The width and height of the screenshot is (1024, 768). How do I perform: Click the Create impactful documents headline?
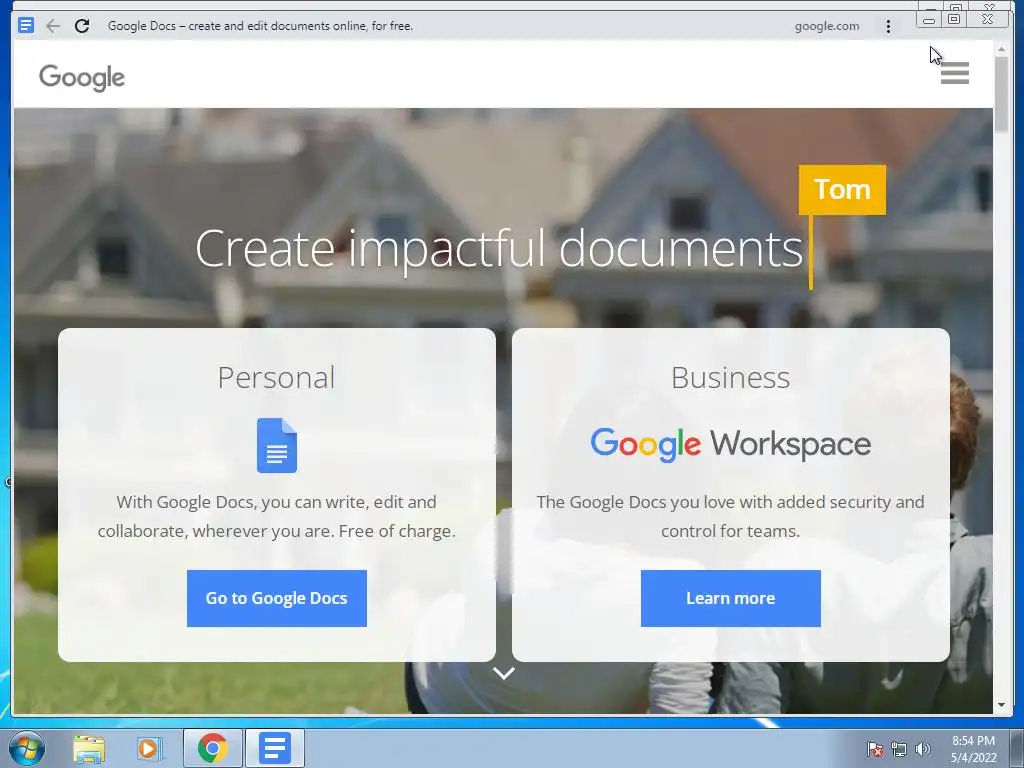click(x=499, y=249)
